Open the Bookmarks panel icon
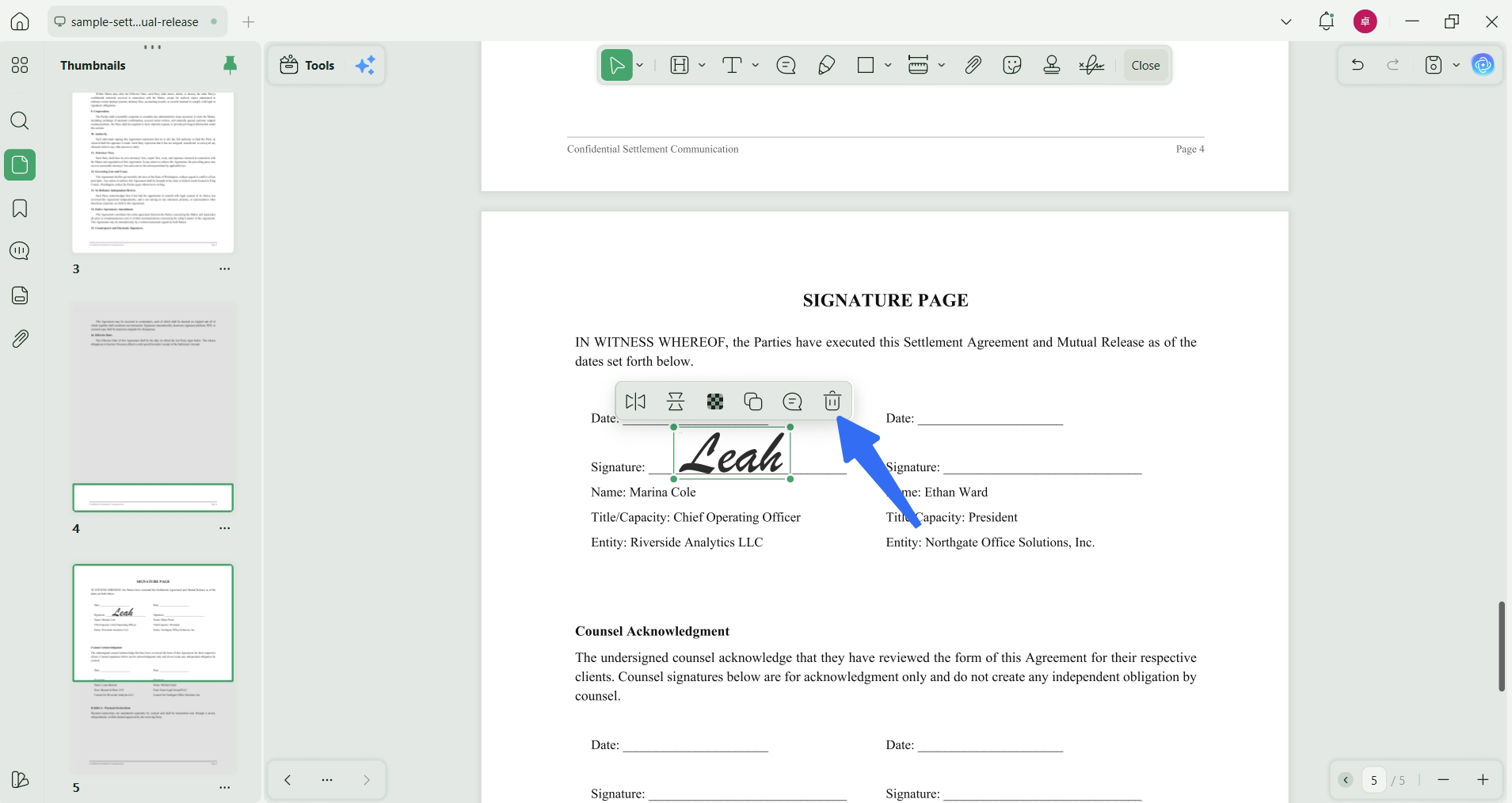The image size is (1512, 803). click(x=20, y=208)
